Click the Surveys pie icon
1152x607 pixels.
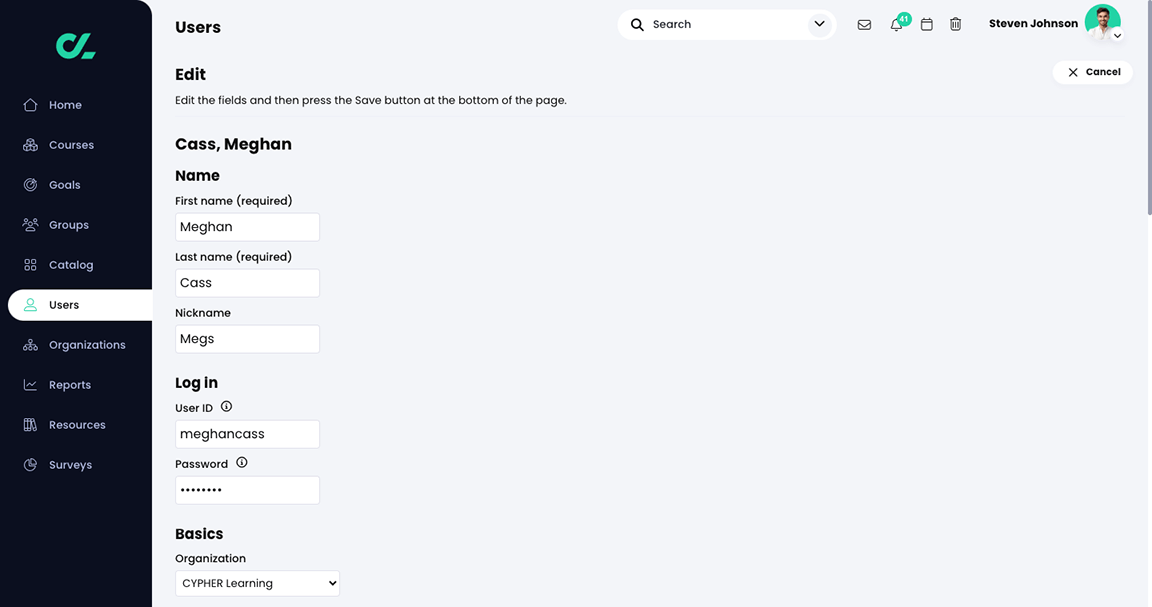point(30,464)
